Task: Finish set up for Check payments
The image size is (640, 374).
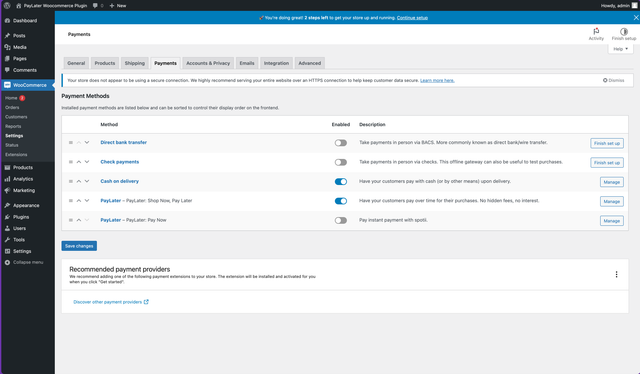Action: pos(607,163)
